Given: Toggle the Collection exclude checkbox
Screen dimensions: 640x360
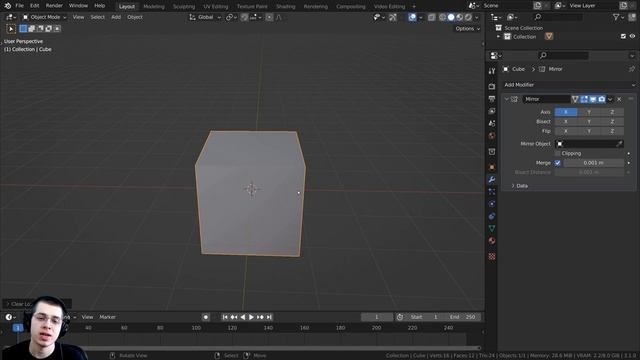Looking at the screenshot, I should 623,36.
